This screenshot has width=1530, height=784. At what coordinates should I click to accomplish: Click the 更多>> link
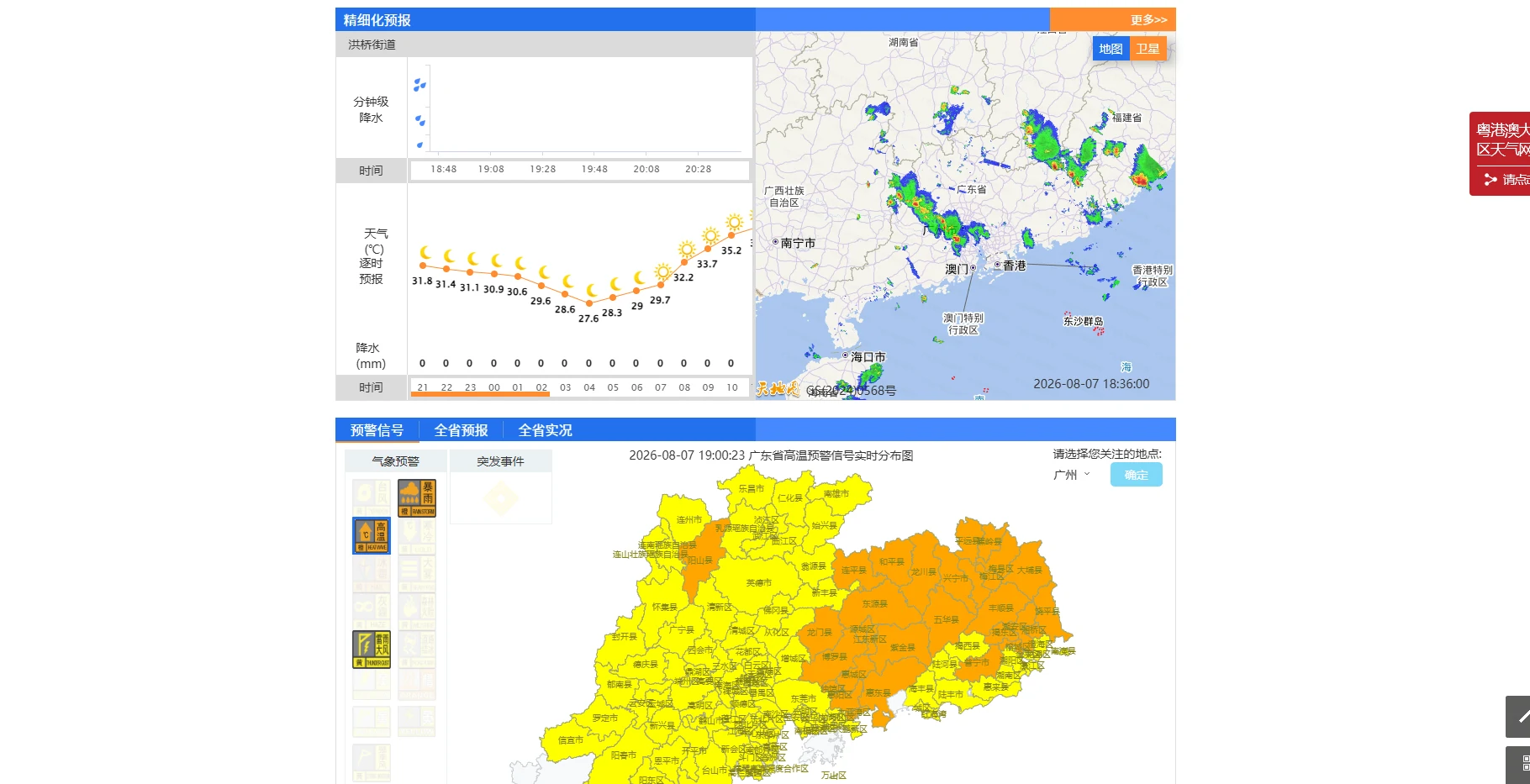click(1148, 19)
